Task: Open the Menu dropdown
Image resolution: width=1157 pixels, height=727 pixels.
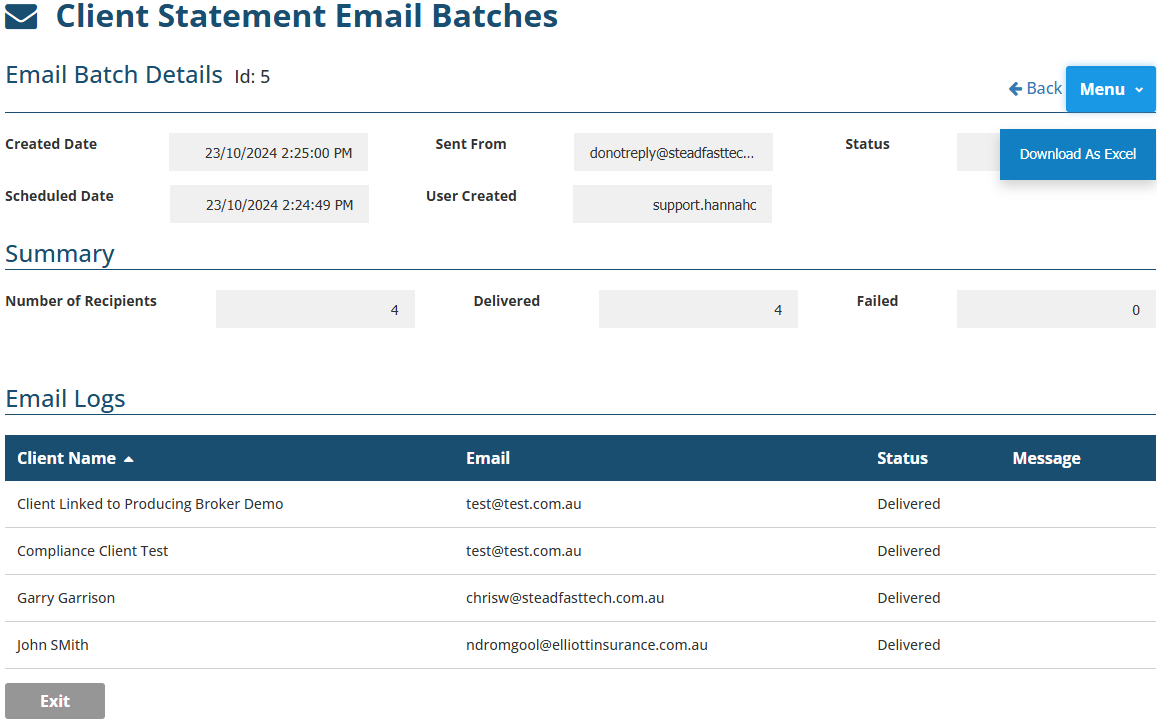Action: [x=1110, y=89]
